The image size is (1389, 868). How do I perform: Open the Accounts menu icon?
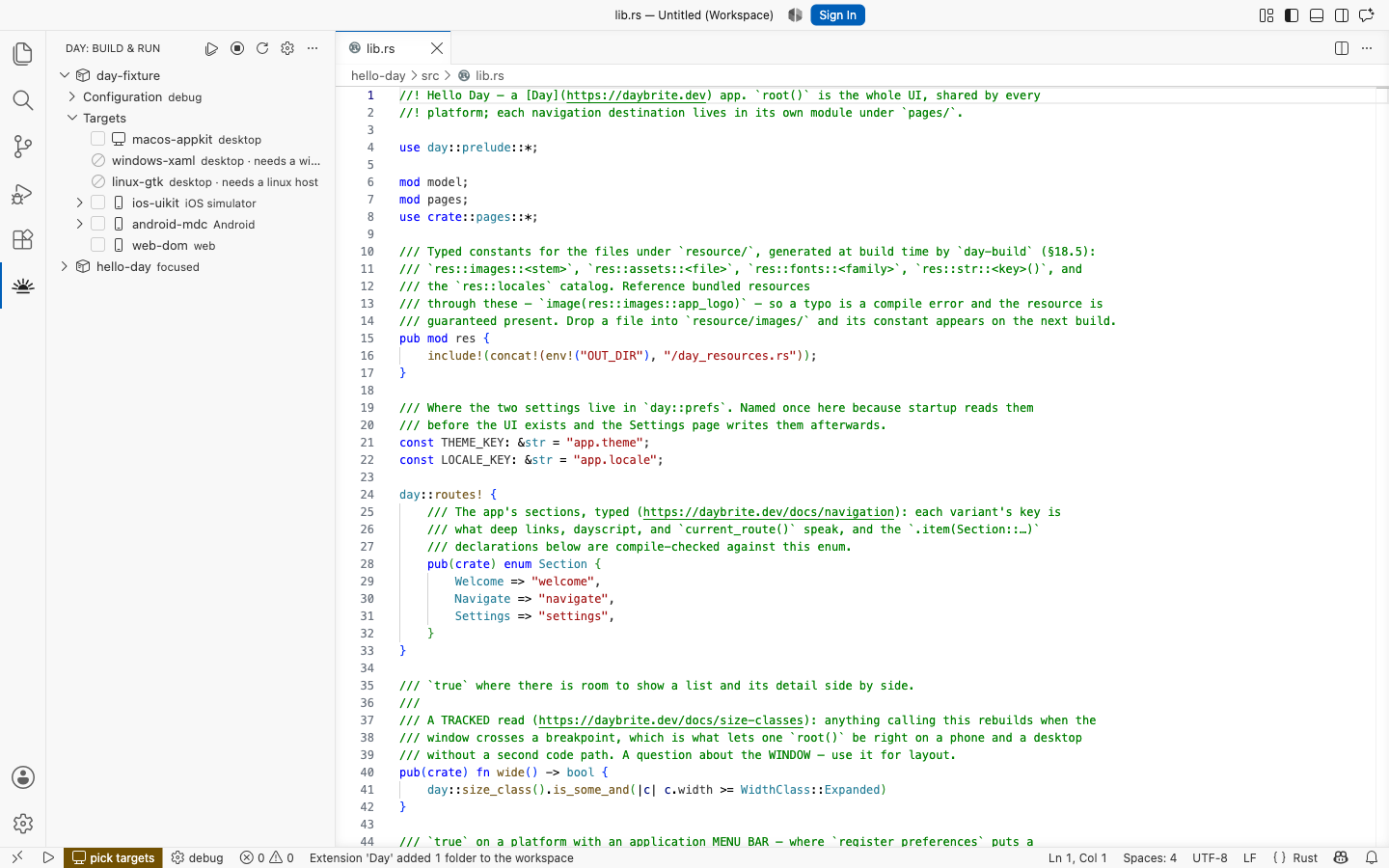click(23, 777)
